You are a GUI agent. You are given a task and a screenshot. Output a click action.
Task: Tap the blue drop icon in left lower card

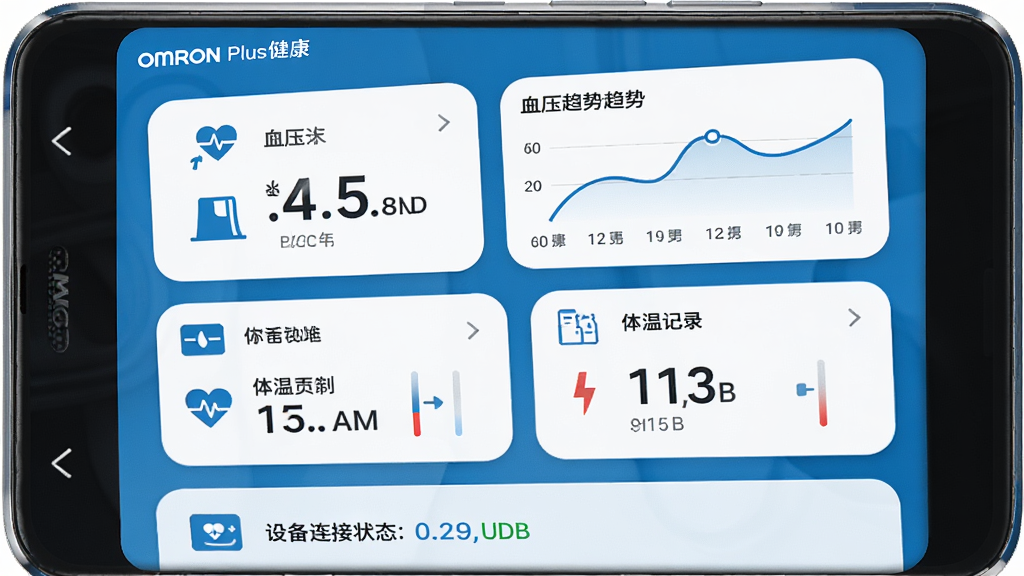(202, 340)
